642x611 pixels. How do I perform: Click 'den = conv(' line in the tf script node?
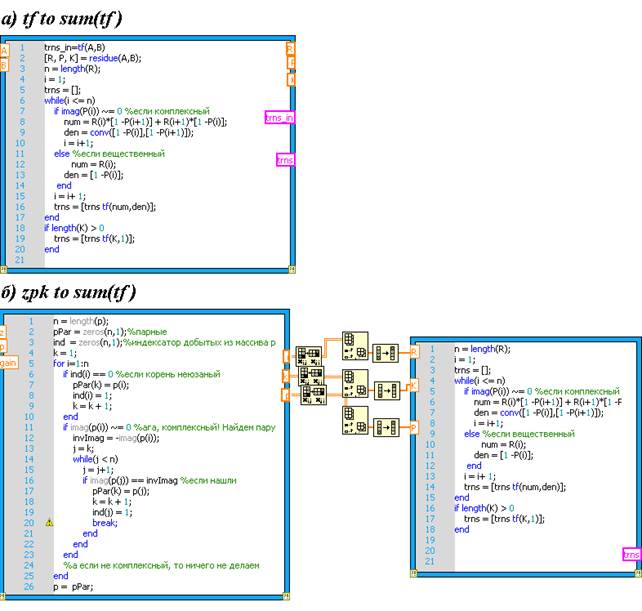[129, 133]
